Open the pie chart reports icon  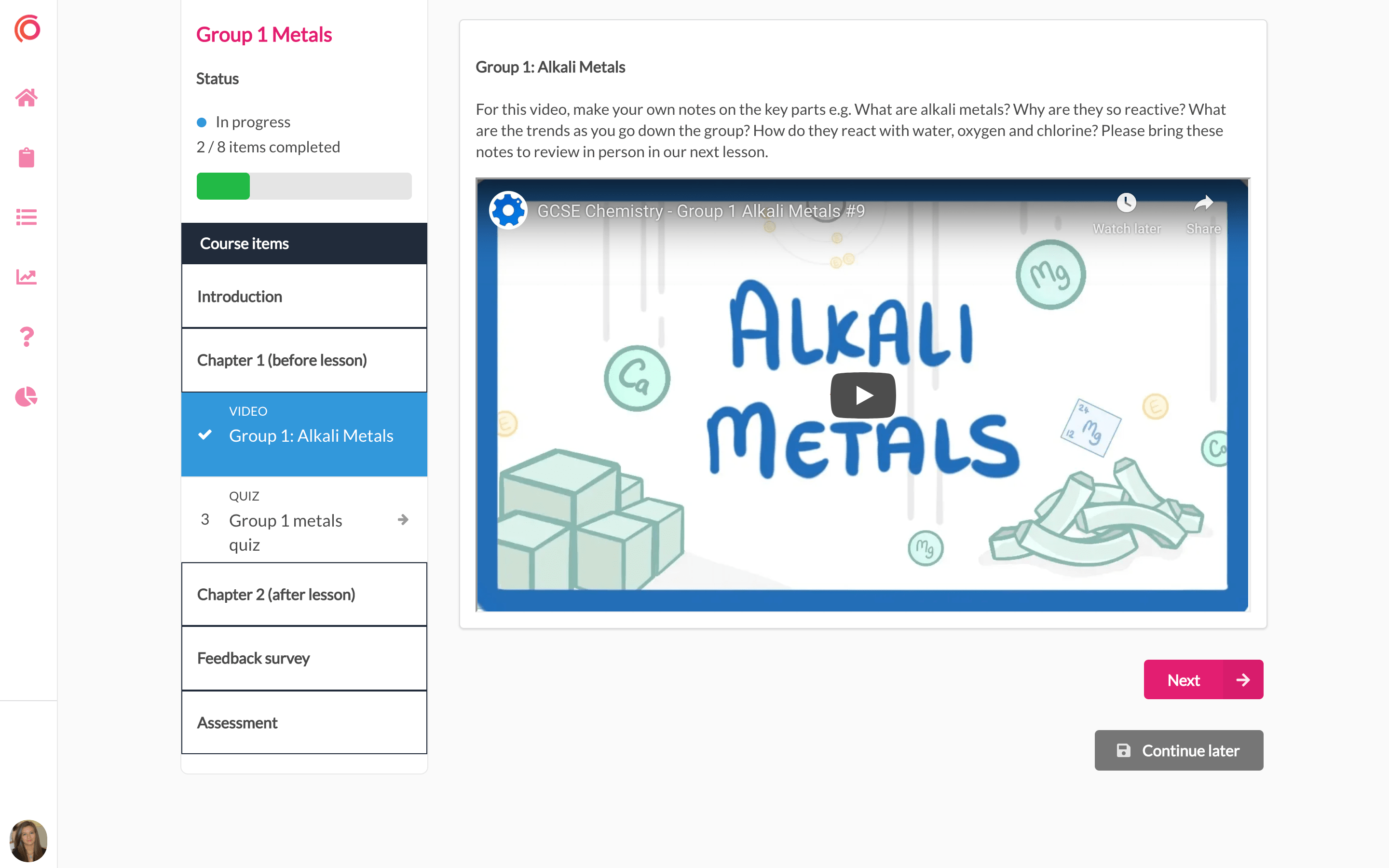click(x=27, y=396)
